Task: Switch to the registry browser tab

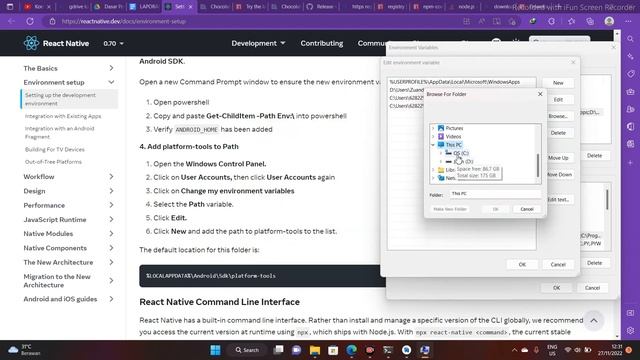Action: [391, 7]
